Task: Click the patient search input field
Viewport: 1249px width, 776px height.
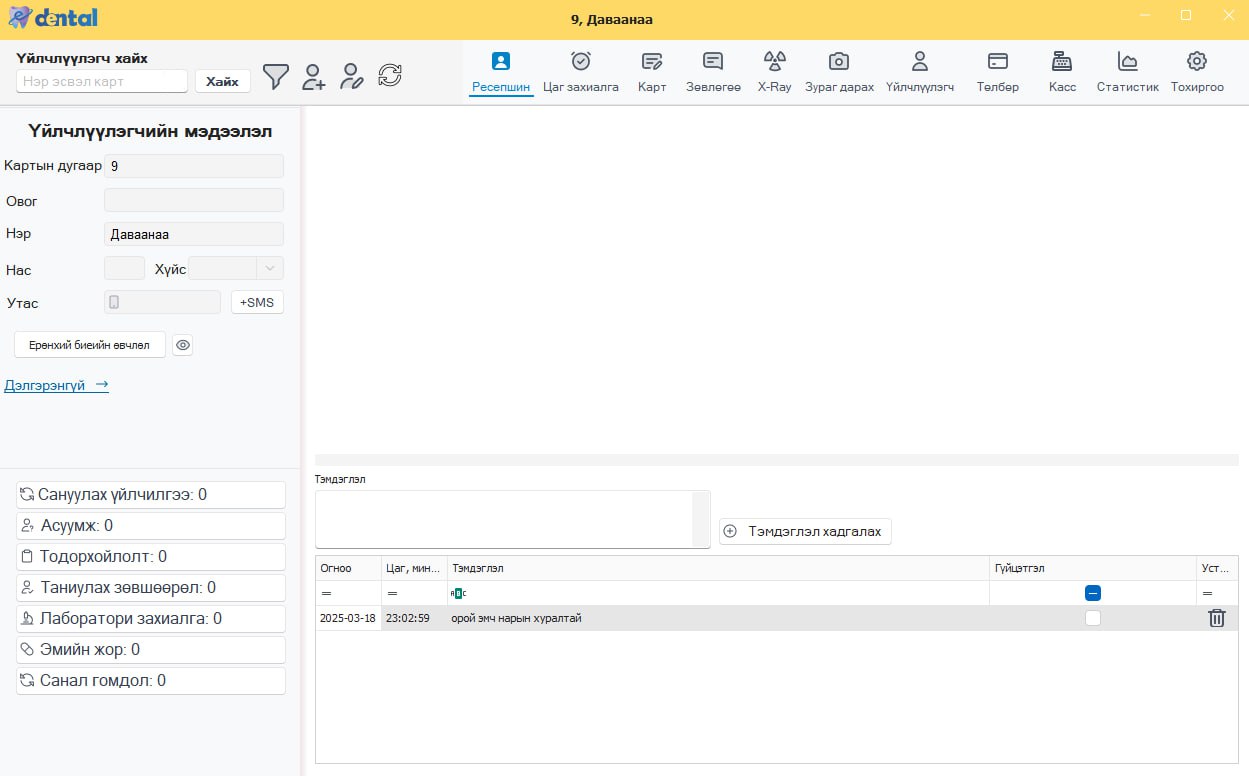Action: pos(102,81)
